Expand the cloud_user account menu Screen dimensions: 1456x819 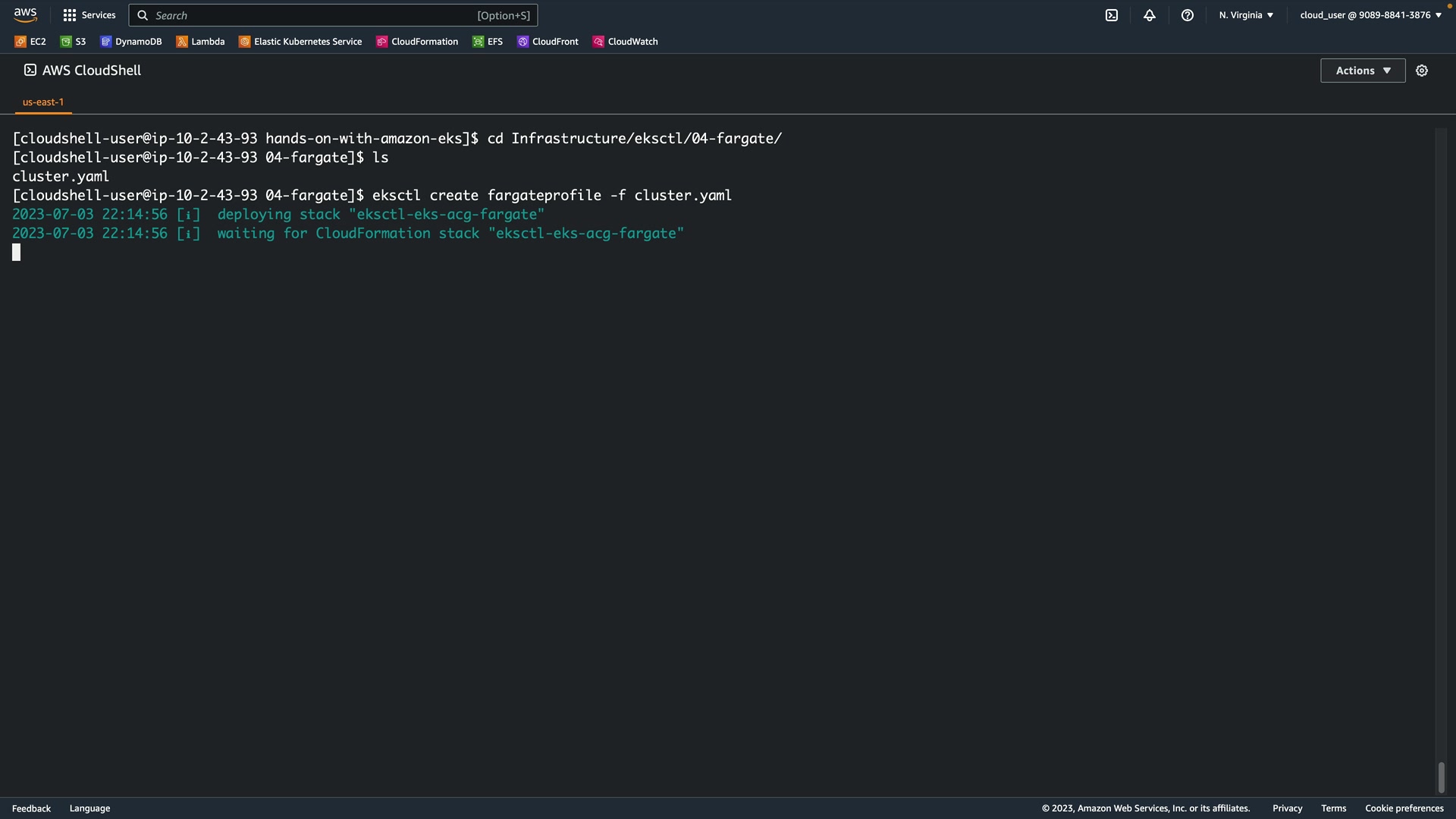[x=1370, y=15]
